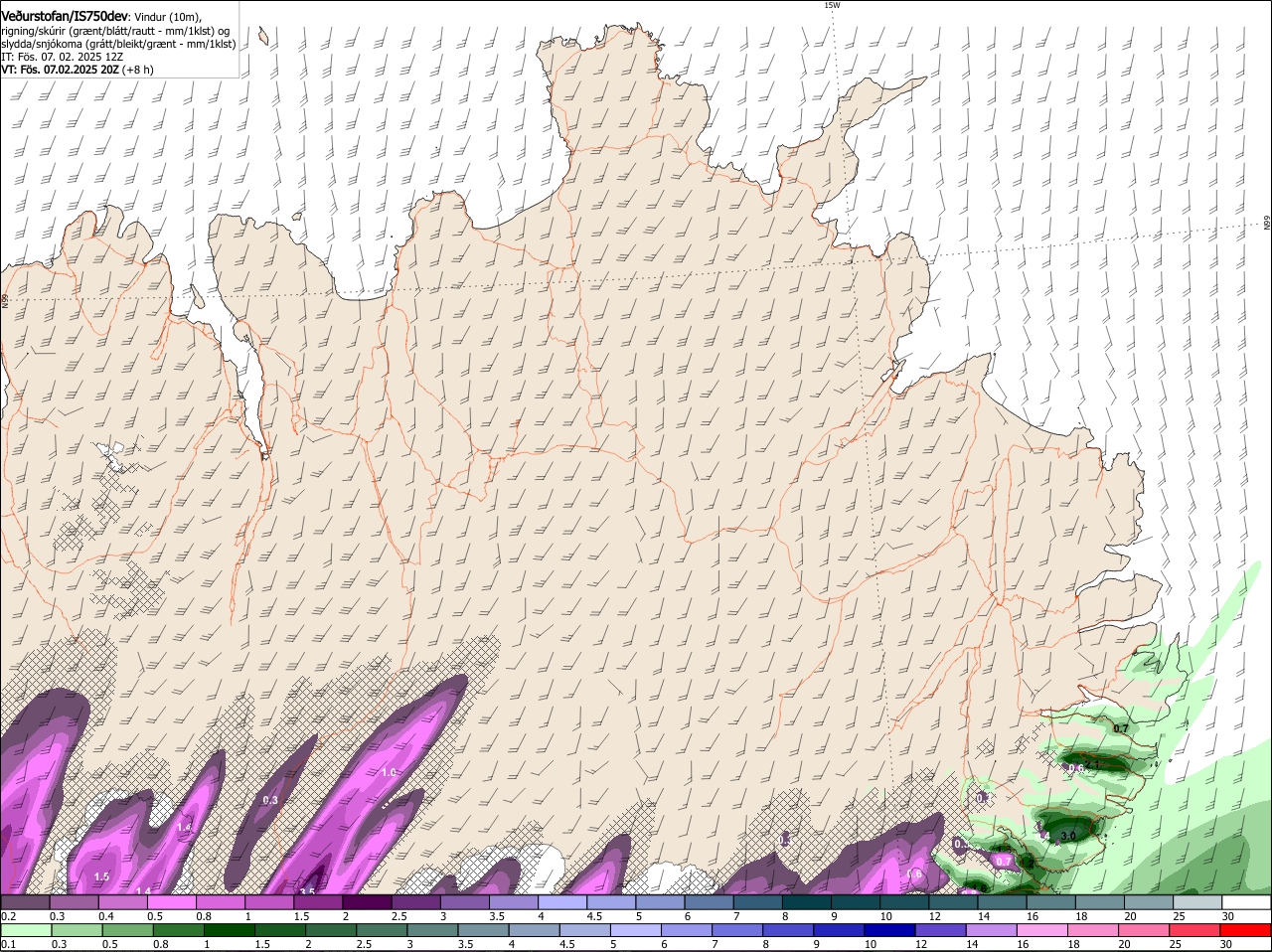Pick the bright pink swatch between 0.5 and 0.8, upper scale

point(171,902)
